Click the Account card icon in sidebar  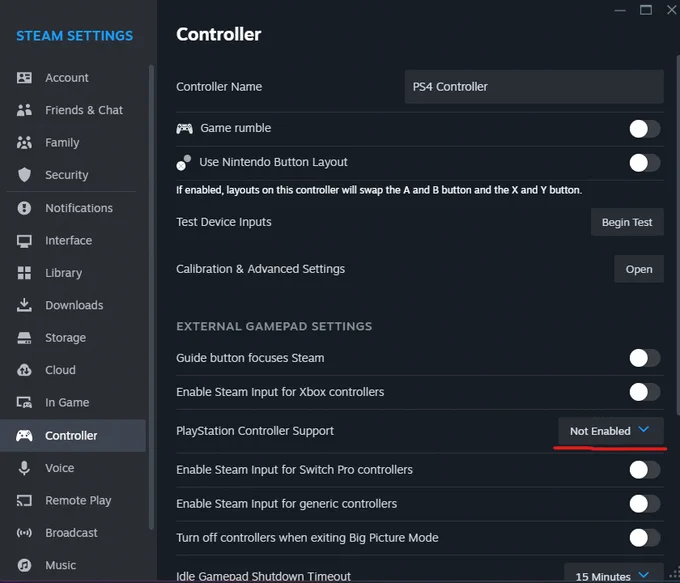tap(24, 78)
